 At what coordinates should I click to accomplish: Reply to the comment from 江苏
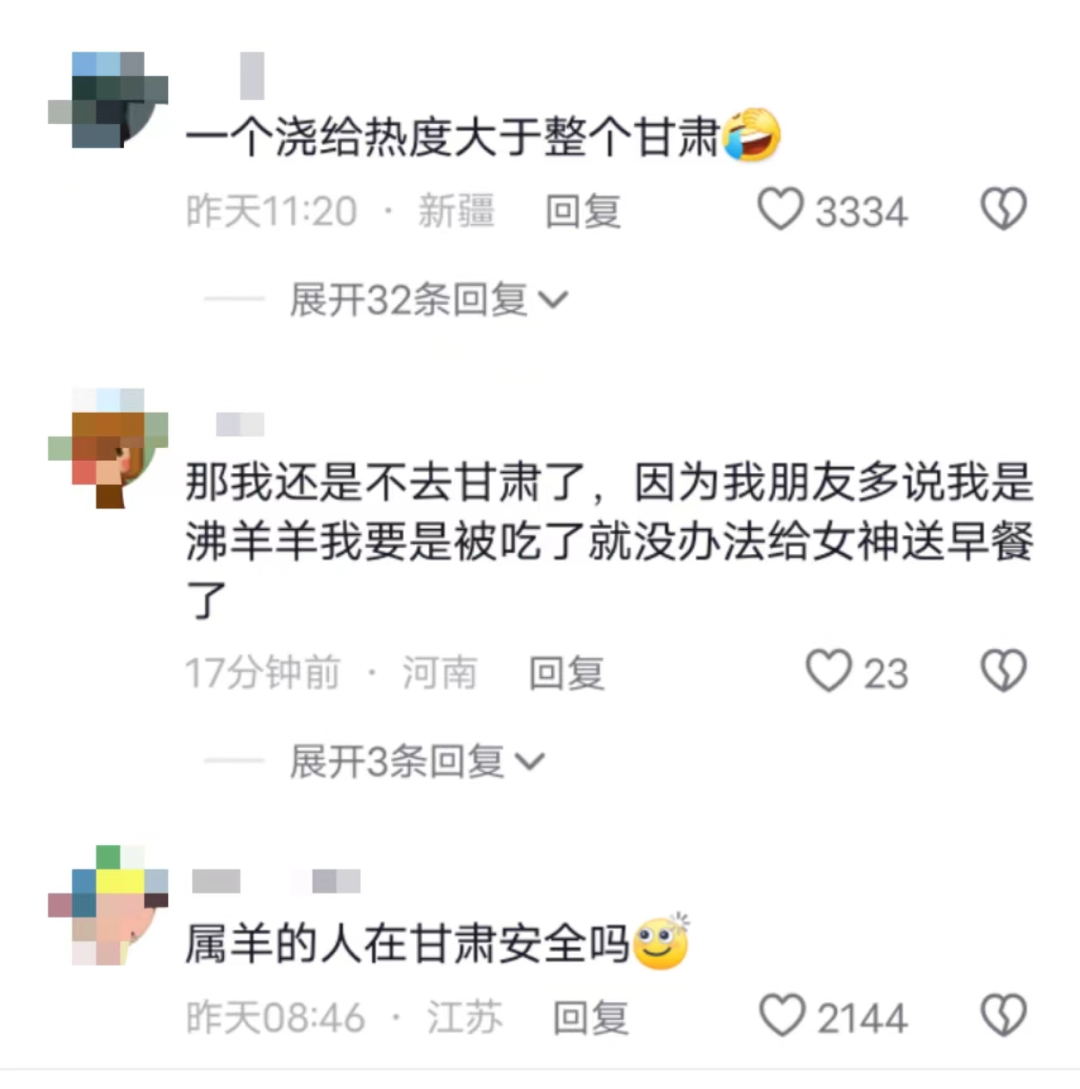coord(590,1017)
